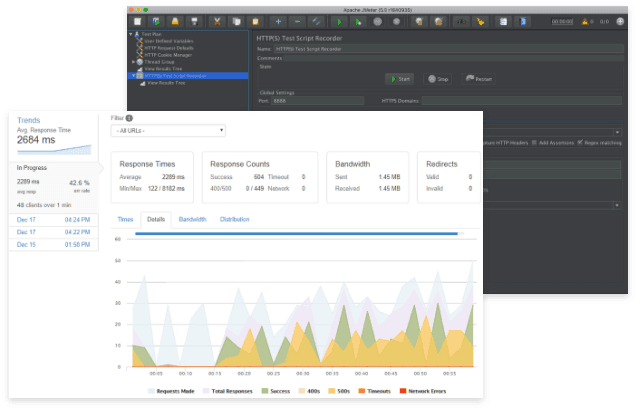The width and height of the screenshot is (637, 410).
Task: Click the warning triangle log icon in JMeter
Action: coord(585,22)
